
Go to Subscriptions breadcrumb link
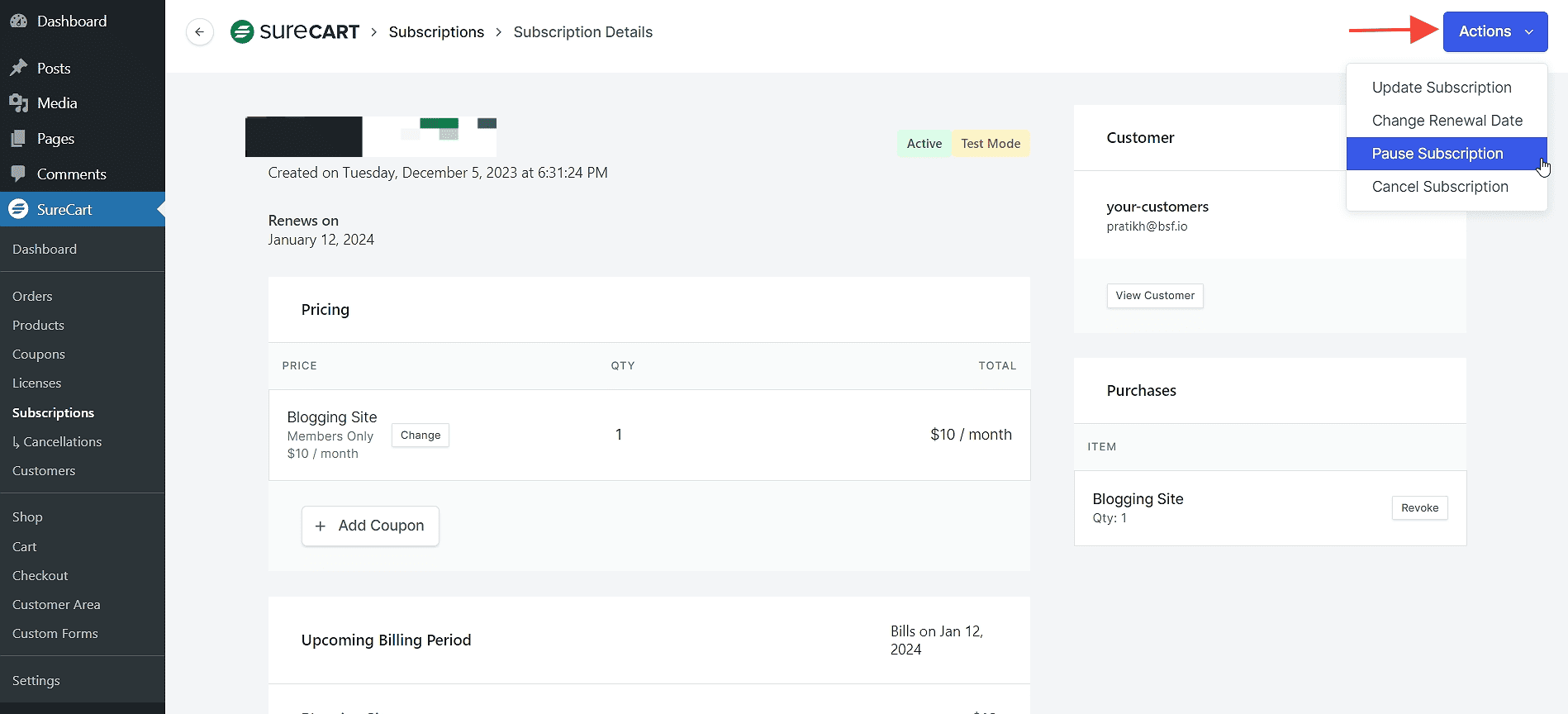436,32
